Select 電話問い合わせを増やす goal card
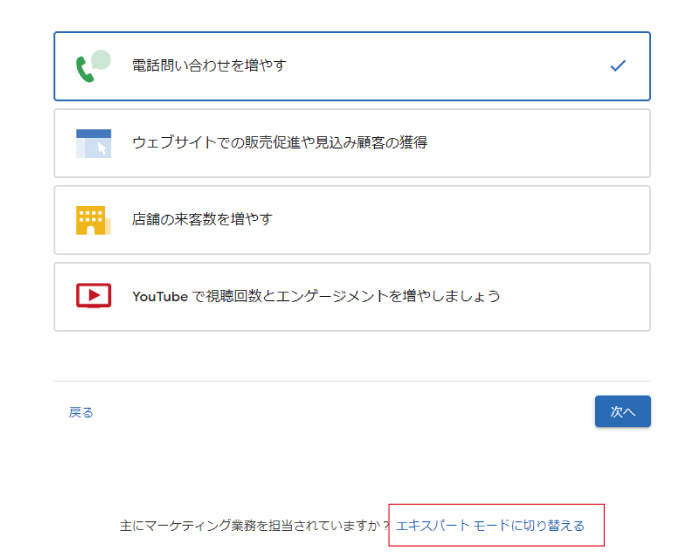 [x=352, y=66]
